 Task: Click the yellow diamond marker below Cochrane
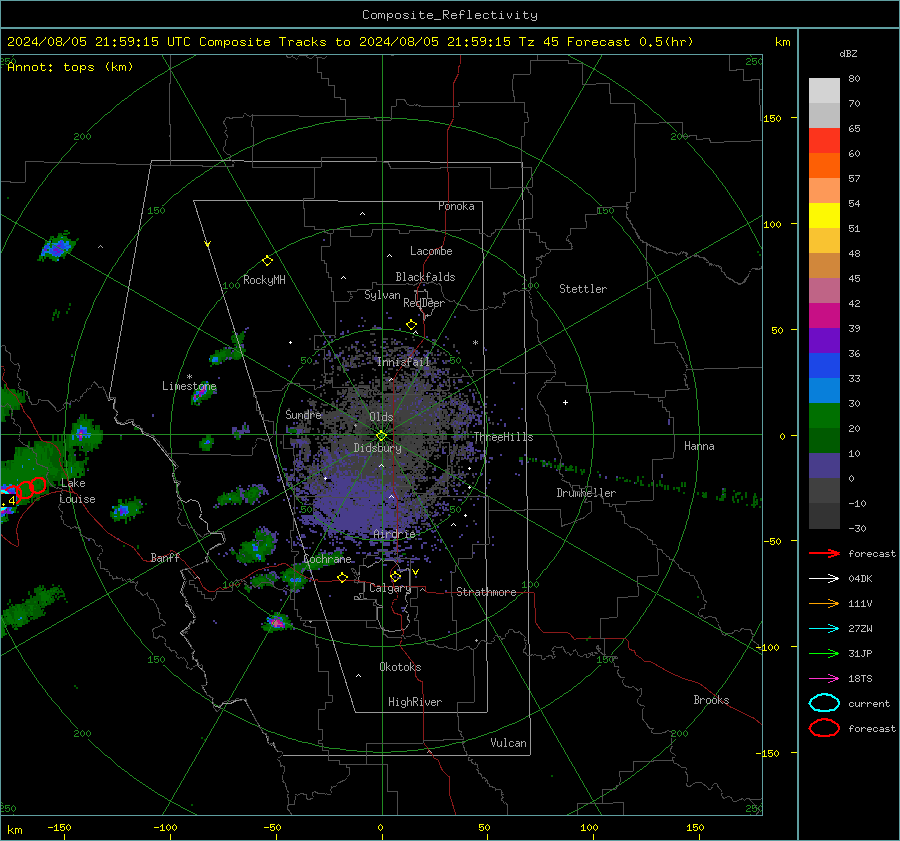[x=343, y=578]
